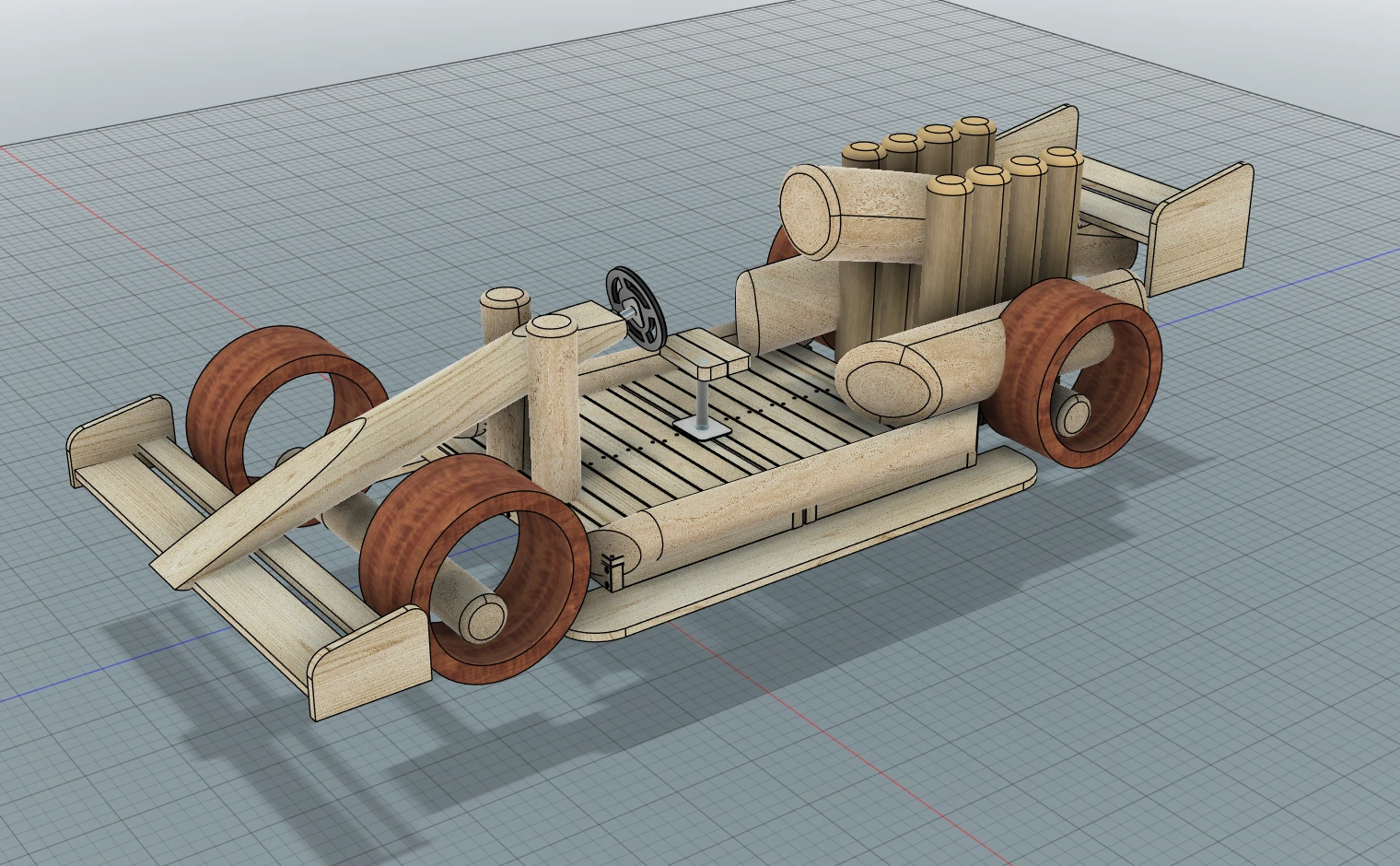
Task: Select the metal seat post base plate
Action: click(702, 427)
